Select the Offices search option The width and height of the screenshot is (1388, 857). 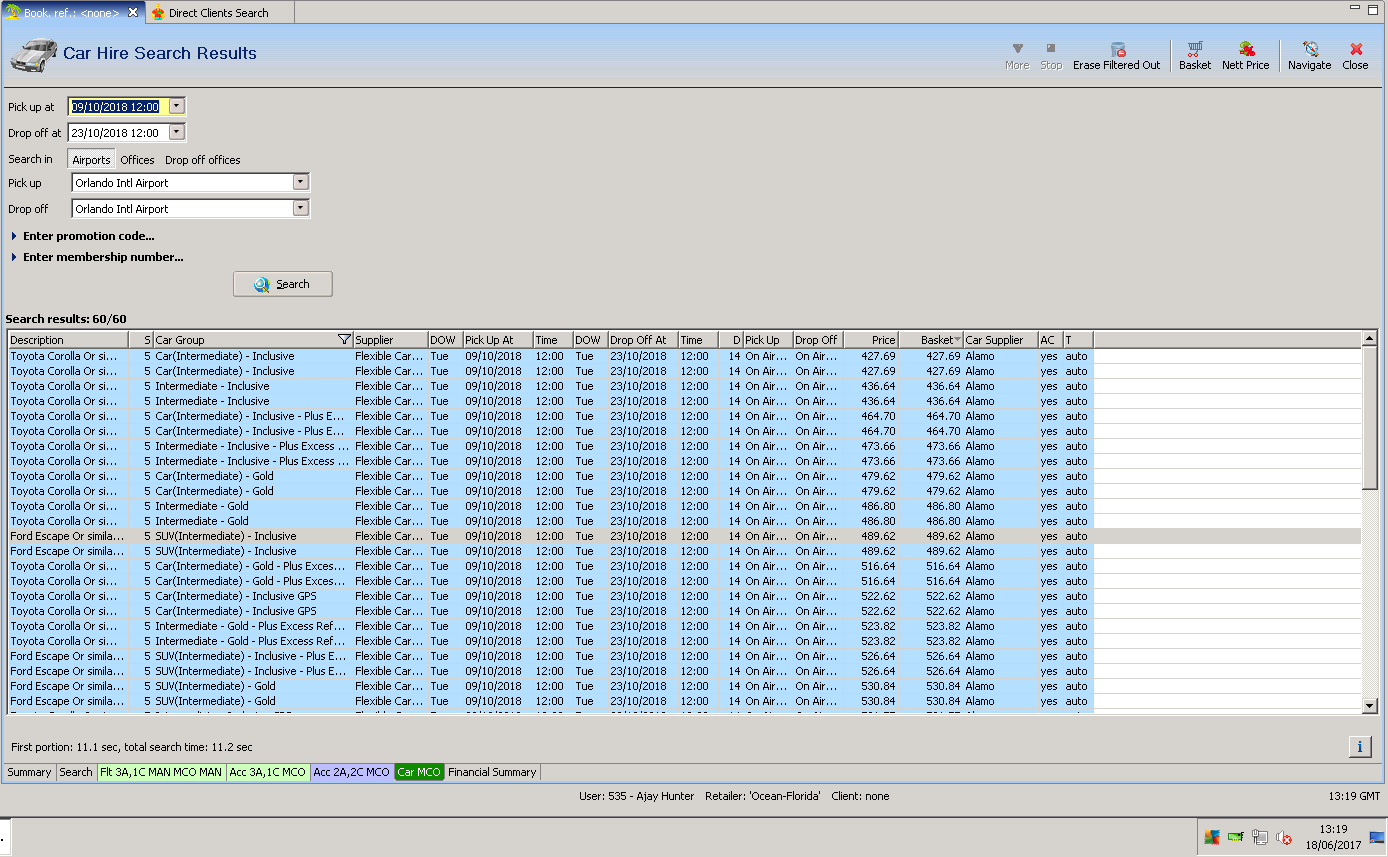[137, 160]
